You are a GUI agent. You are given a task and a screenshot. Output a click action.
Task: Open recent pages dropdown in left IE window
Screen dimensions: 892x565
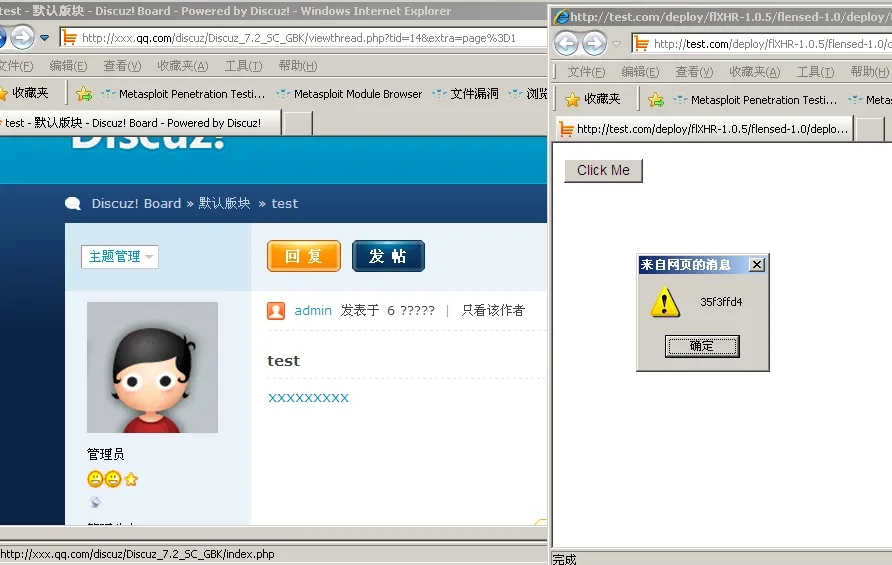click(44, 38)
